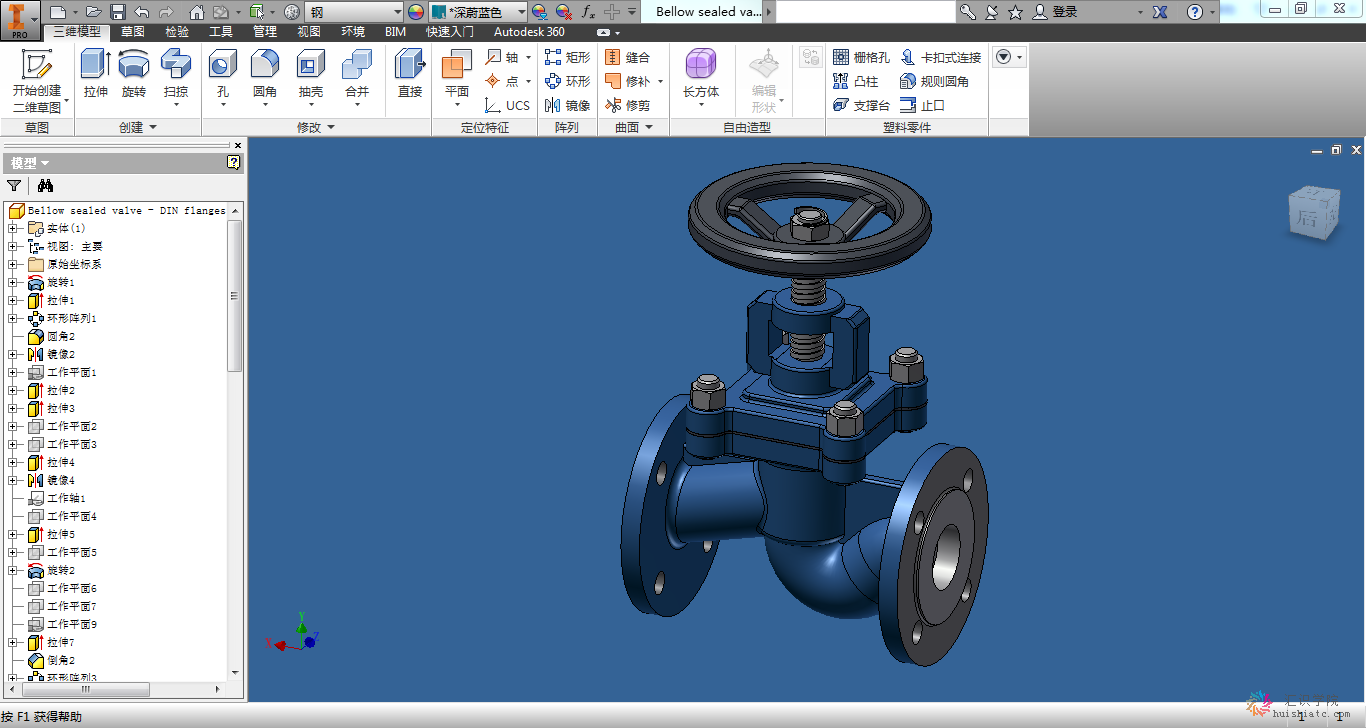Start creating a 2D sketch (开始创建二维草图)
Screen dimensions: 1366x728
coord(37,79)
